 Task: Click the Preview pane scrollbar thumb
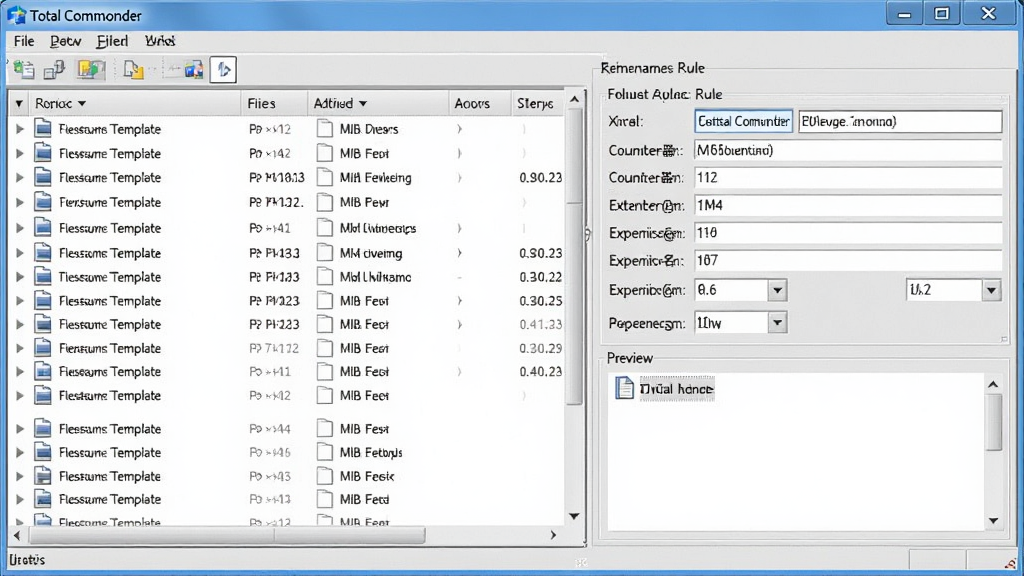[x=993, y=422]
